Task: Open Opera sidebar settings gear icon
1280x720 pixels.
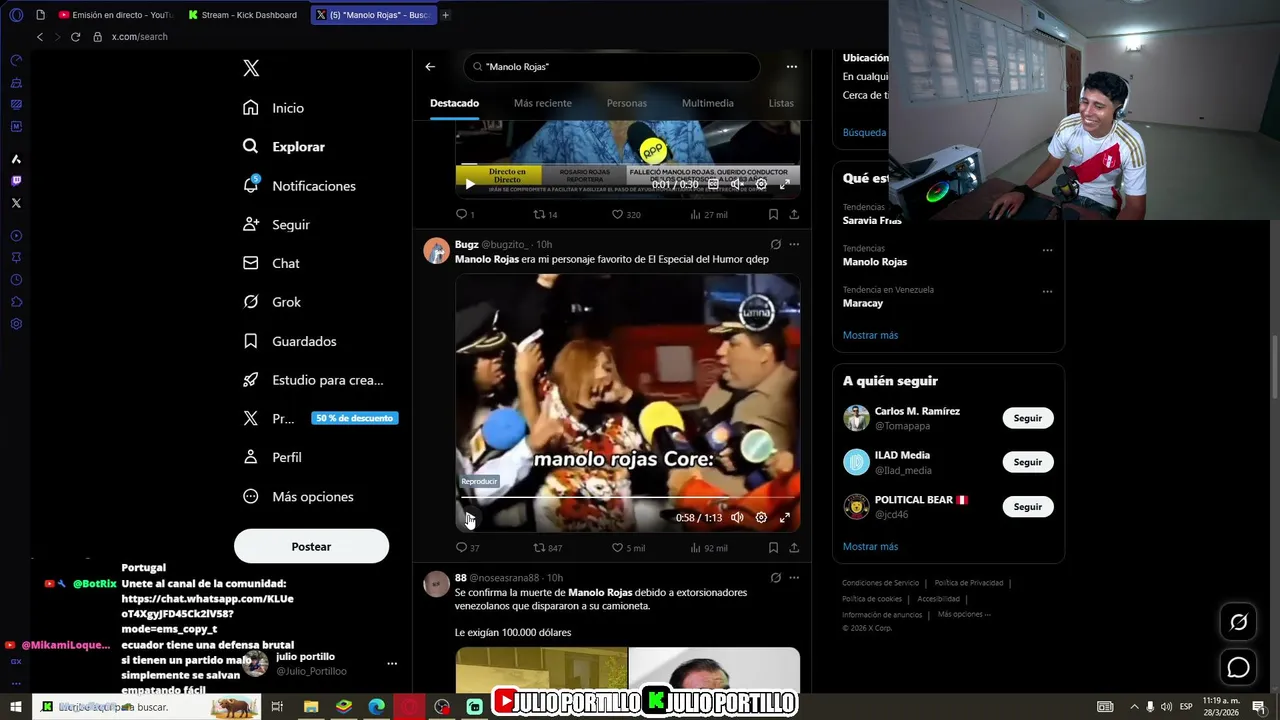Action: click(16, 324)
